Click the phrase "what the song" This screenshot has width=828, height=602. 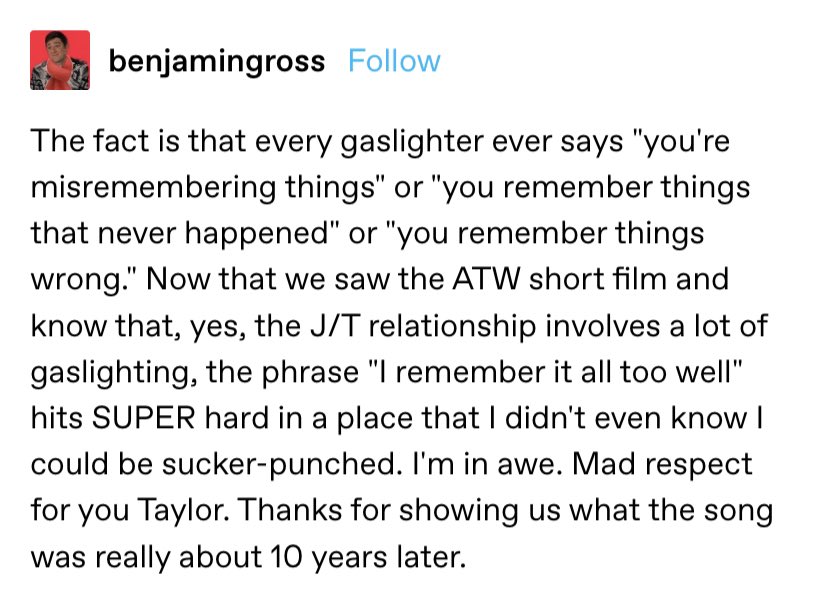coord(671,511)
